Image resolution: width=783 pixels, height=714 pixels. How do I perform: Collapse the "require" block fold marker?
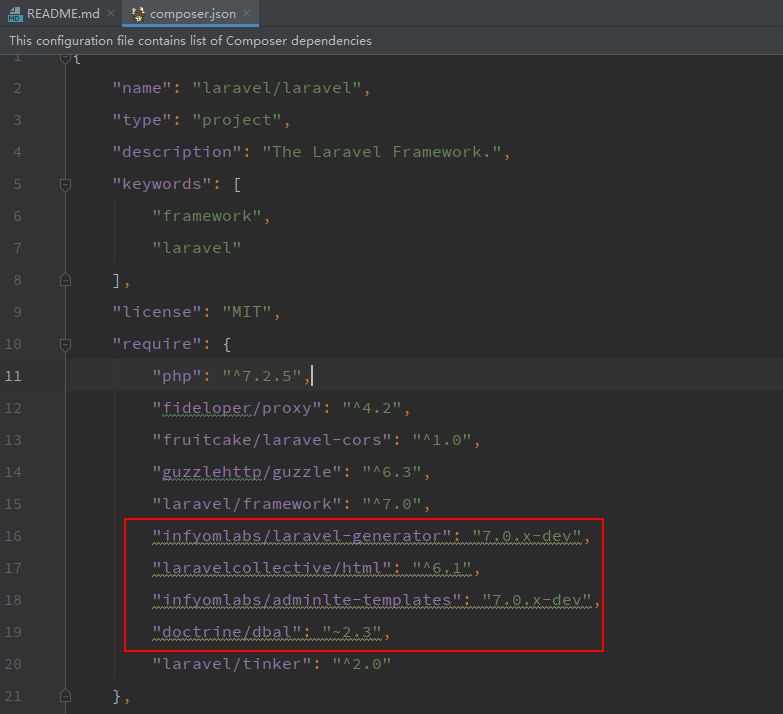tap(65, 344)
